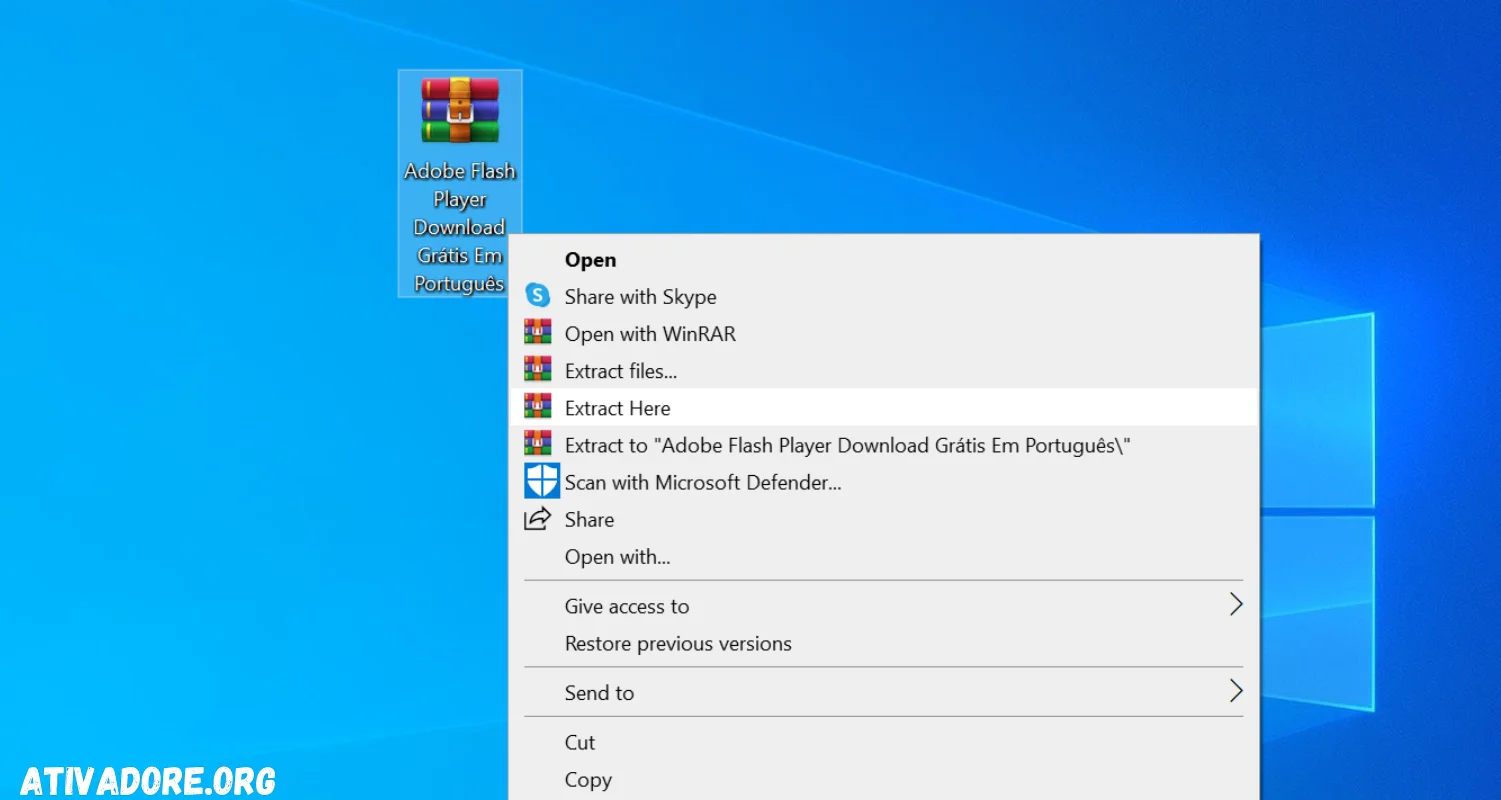Select Extract files... option
This screenshot has height=800, width=1501.
(884, 371)
